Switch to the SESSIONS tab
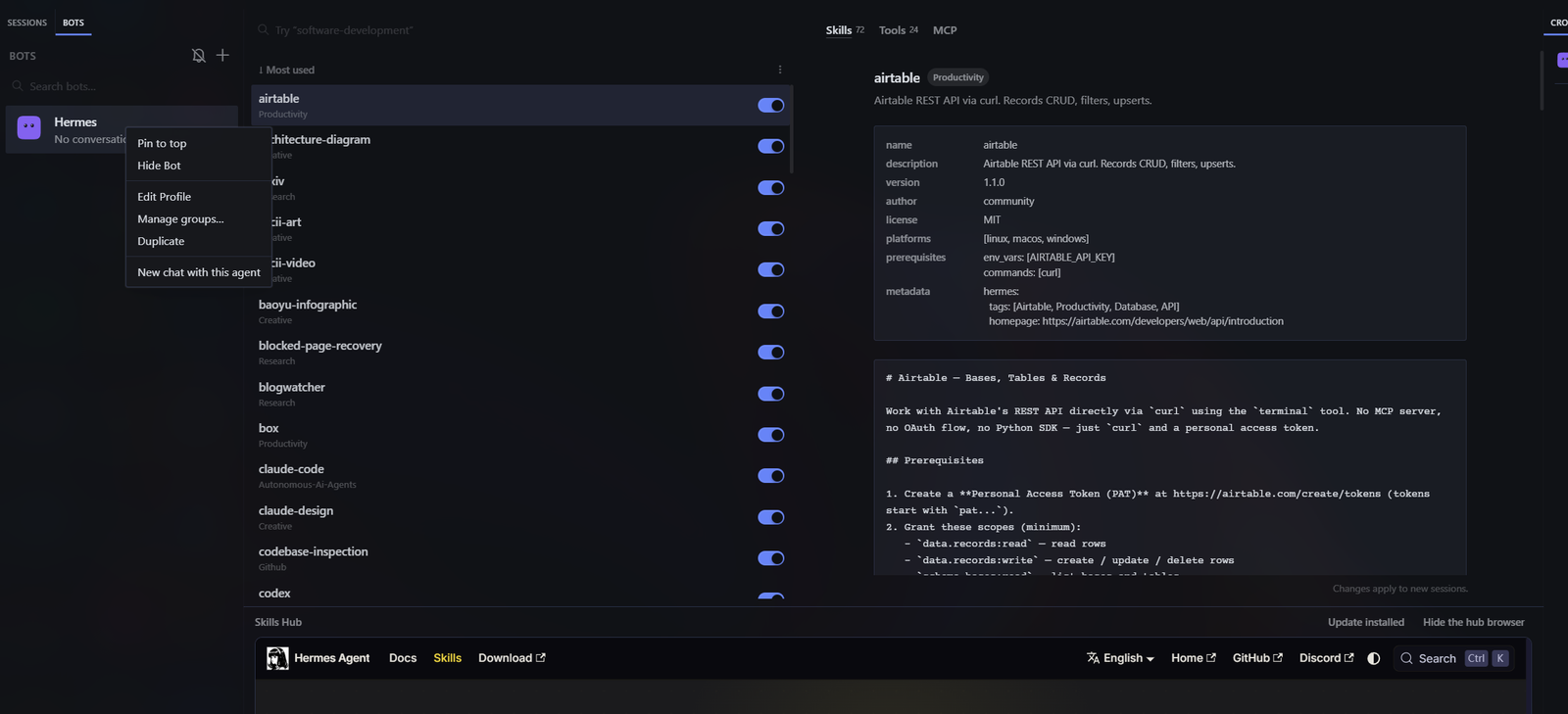This screenshot has height=714, width=1568. point(27,23)
